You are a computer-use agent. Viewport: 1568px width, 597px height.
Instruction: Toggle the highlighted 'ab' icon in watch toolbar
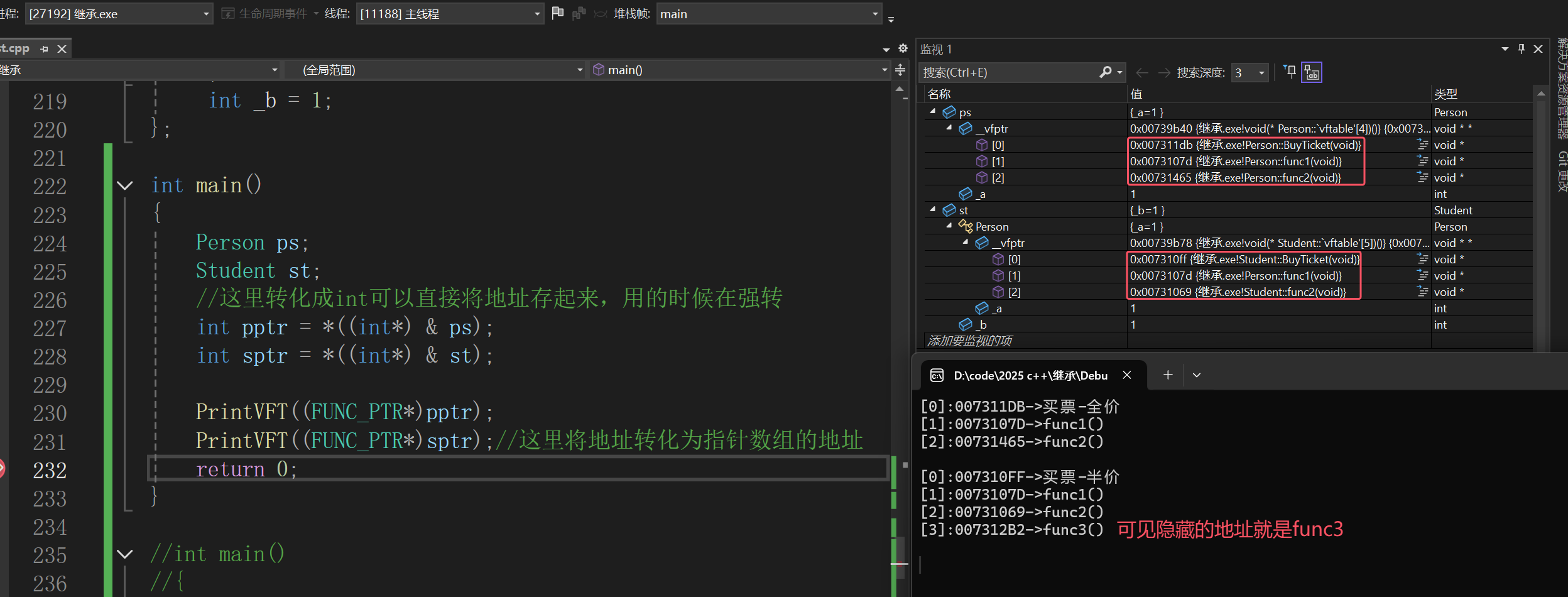click(1312, 72)
